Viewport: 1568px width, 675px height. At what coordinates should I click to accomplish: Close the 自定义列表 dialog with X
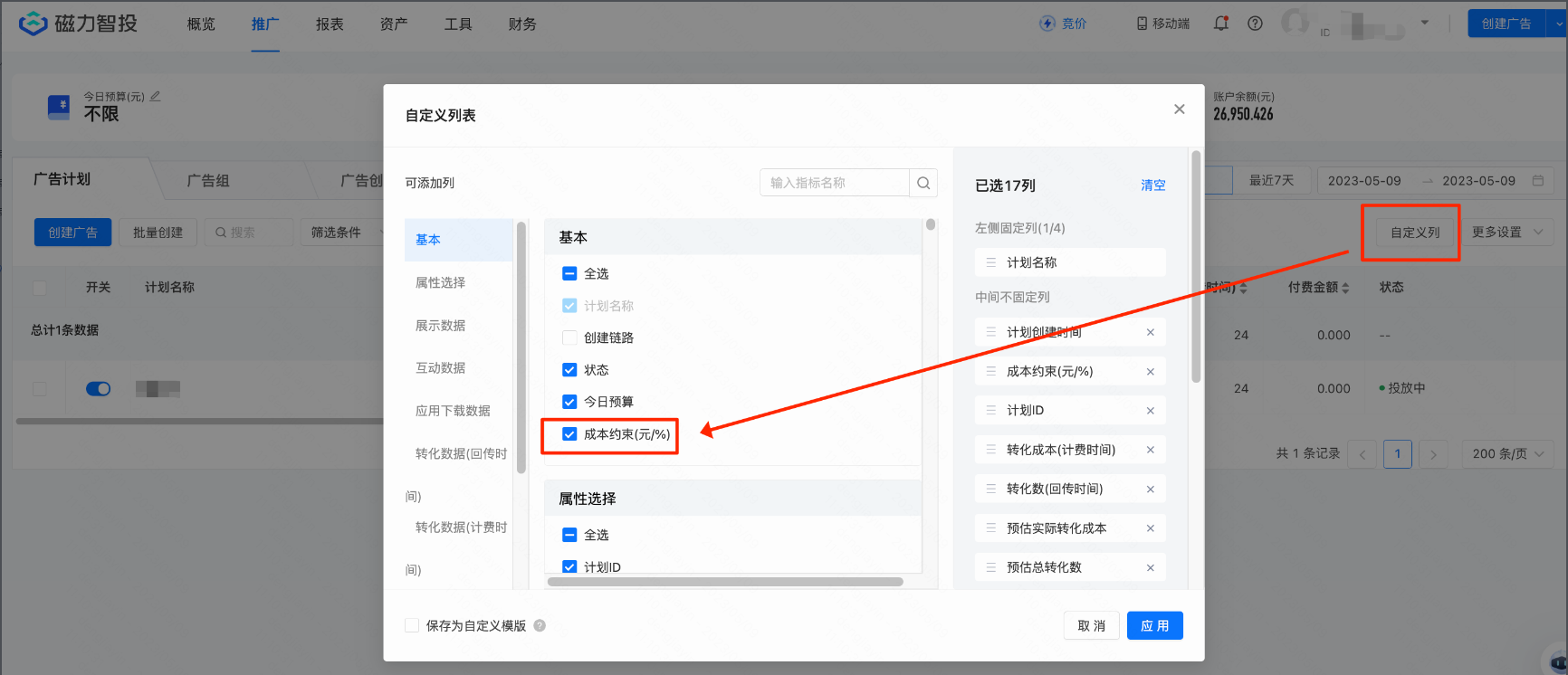tap(1179, 109)
